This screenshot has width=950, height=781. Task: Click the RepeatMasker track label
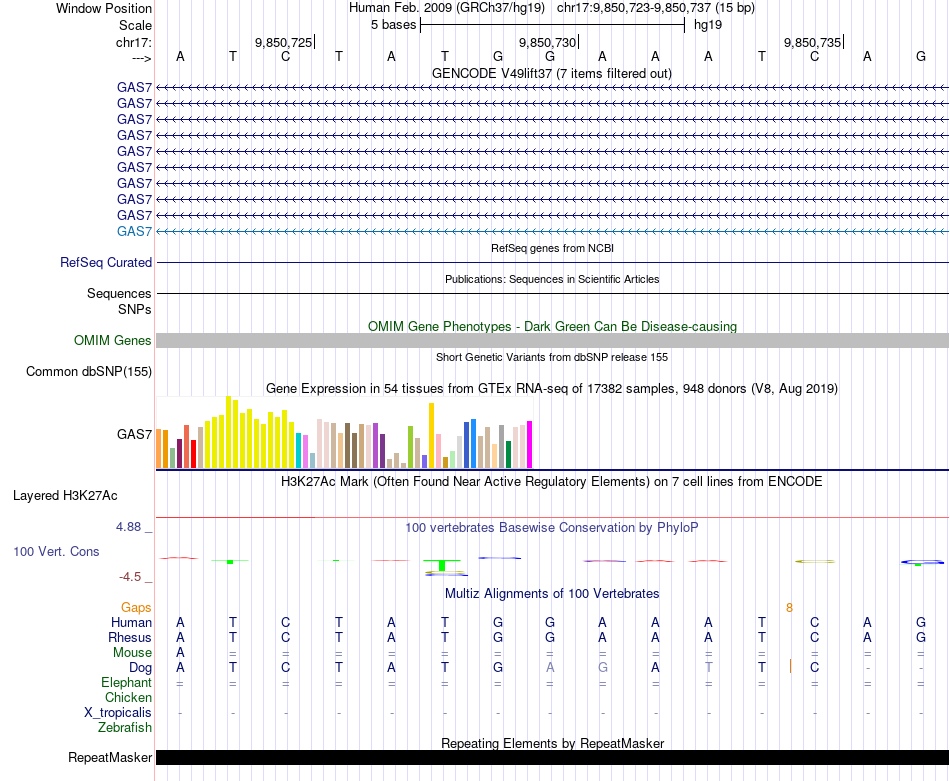[109, 758]
